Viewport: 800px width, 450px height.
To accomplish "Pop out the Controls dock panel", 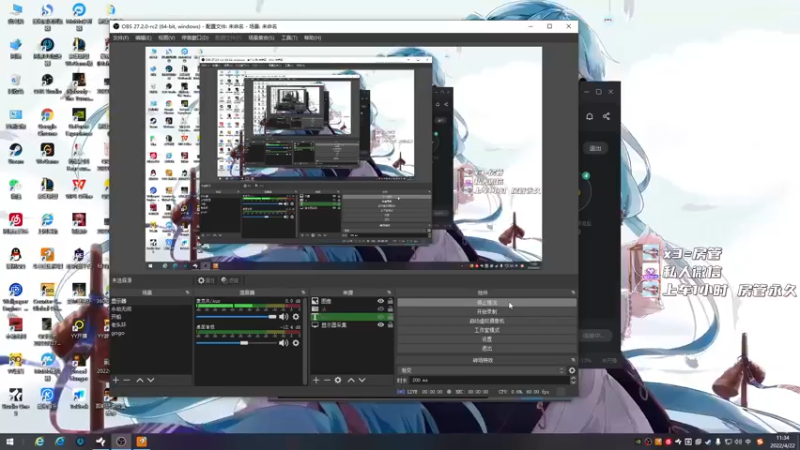I will tap(573, 292).
